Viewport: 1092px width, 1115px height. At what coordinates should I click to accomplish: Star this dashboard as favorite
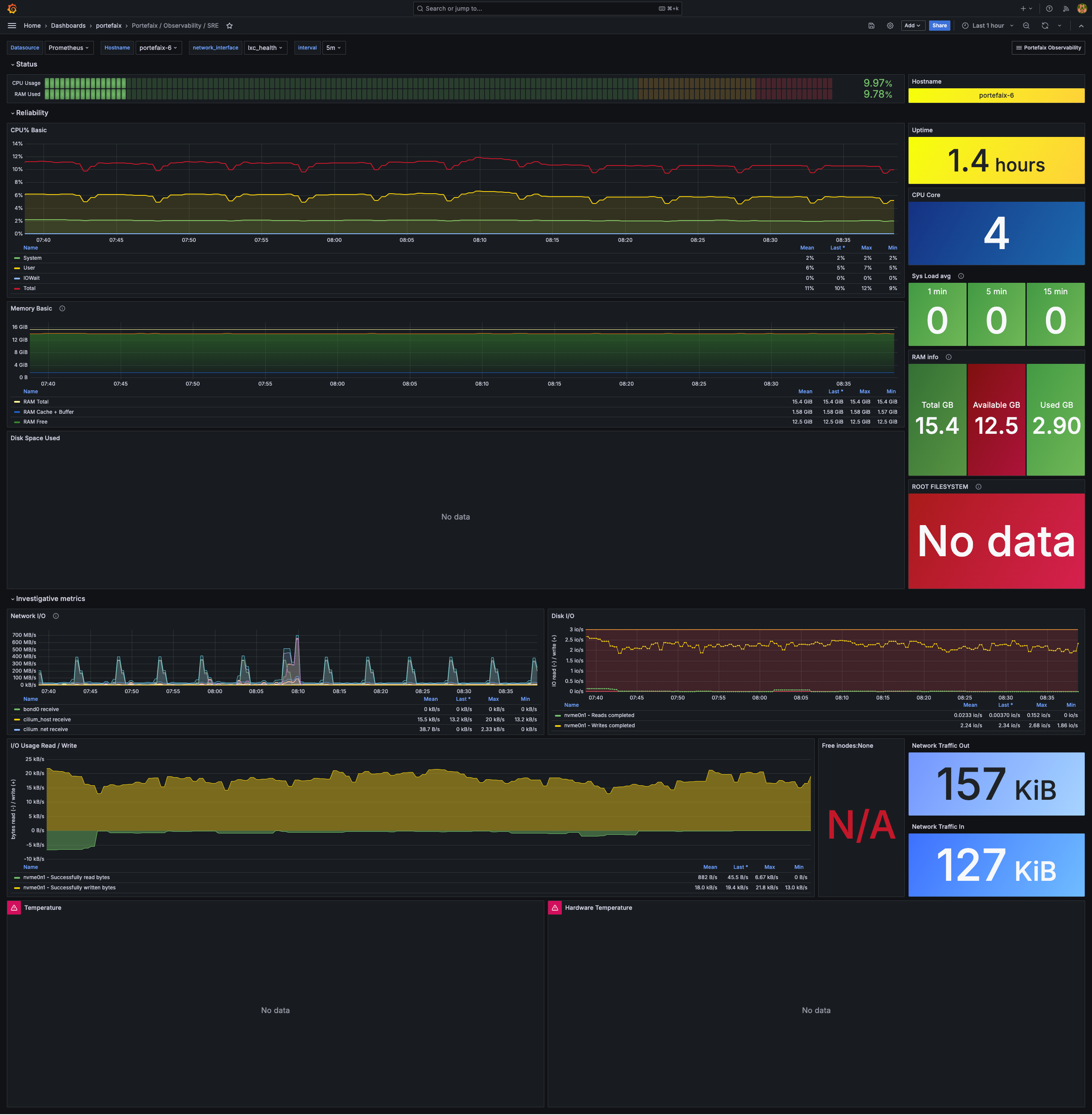click(229, 26)
